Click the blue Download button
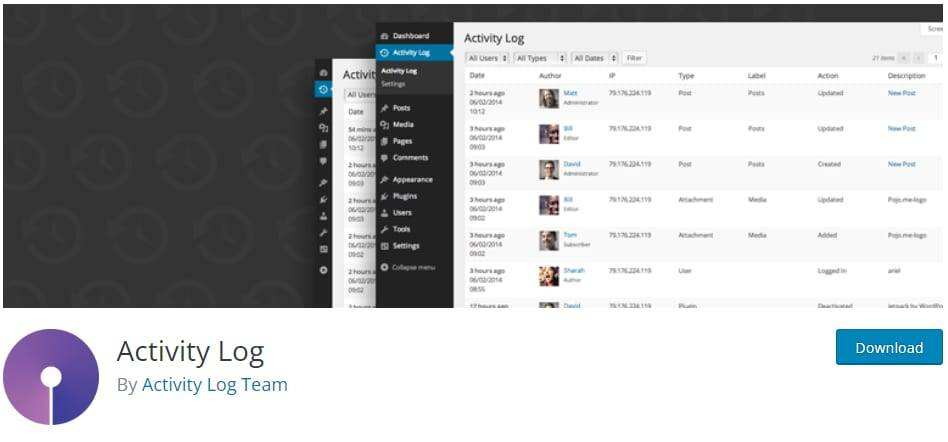The width and height of the screenshot is (948, 442). pos(889,347)
